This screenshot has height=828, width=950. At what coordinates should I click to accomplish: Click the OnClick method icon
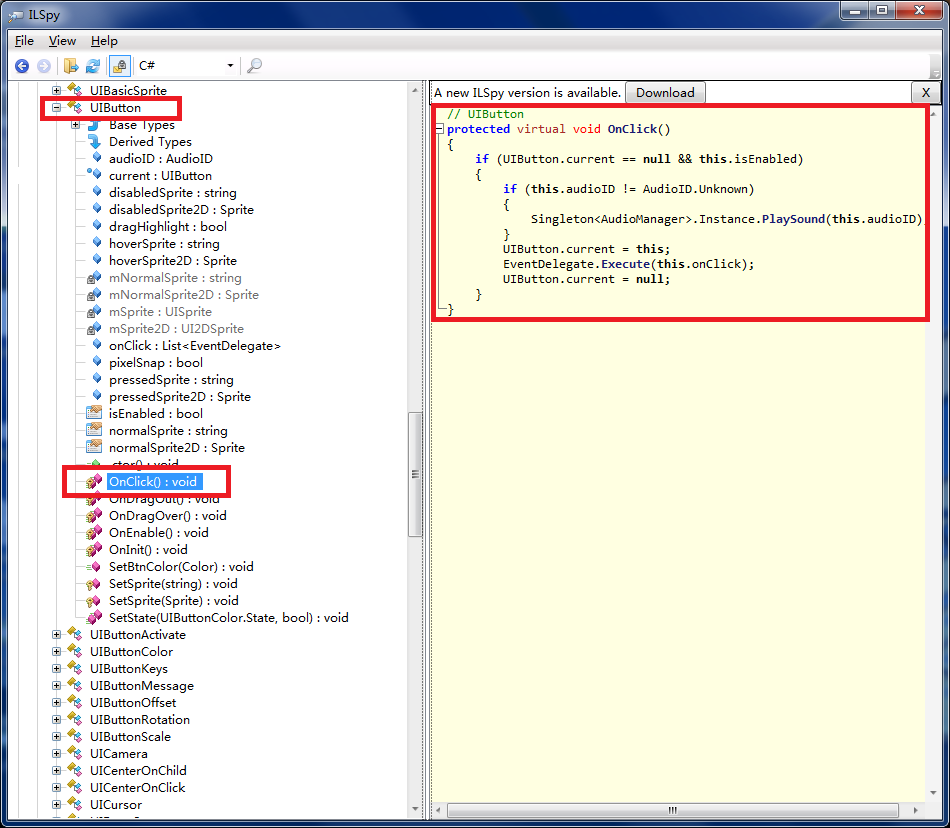94,482
